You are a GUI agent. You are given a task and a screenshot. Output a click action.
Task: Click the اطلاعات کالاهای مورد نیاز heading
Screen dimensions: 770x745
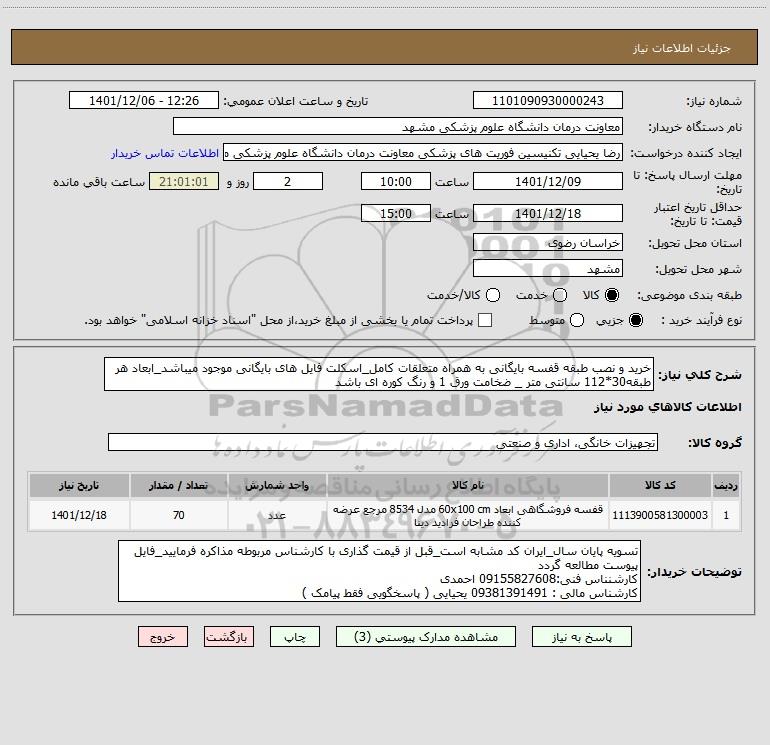click(x=667, y=407)
